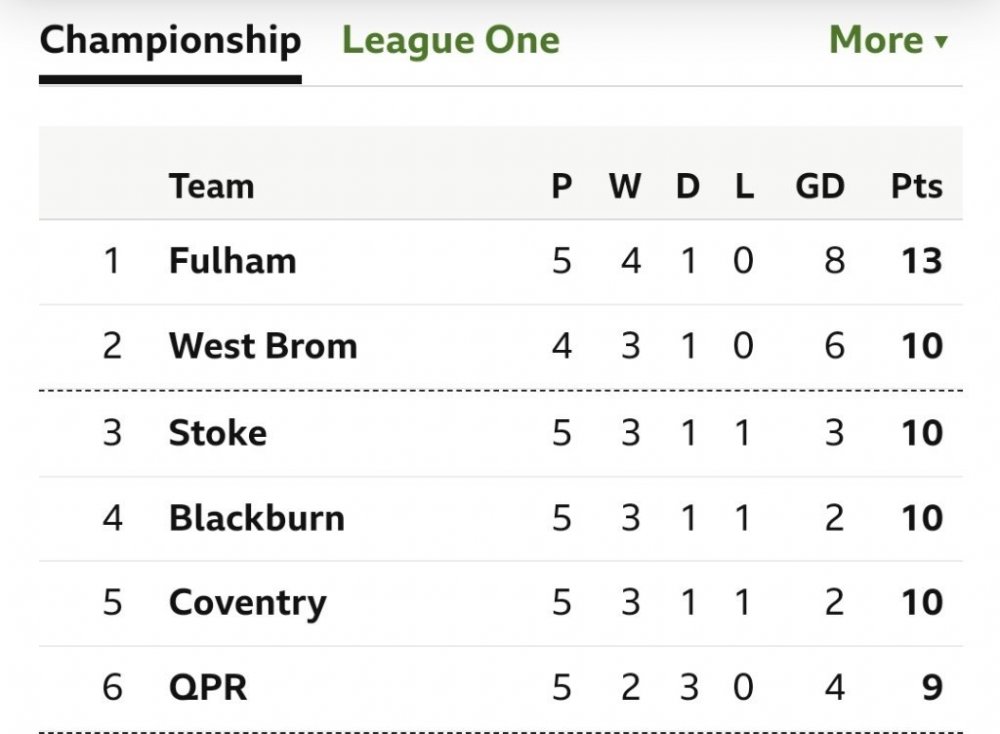Click the P (played) column header
Image resolution: width=1000 pixels, height=734 pixels.
(562, 186)
